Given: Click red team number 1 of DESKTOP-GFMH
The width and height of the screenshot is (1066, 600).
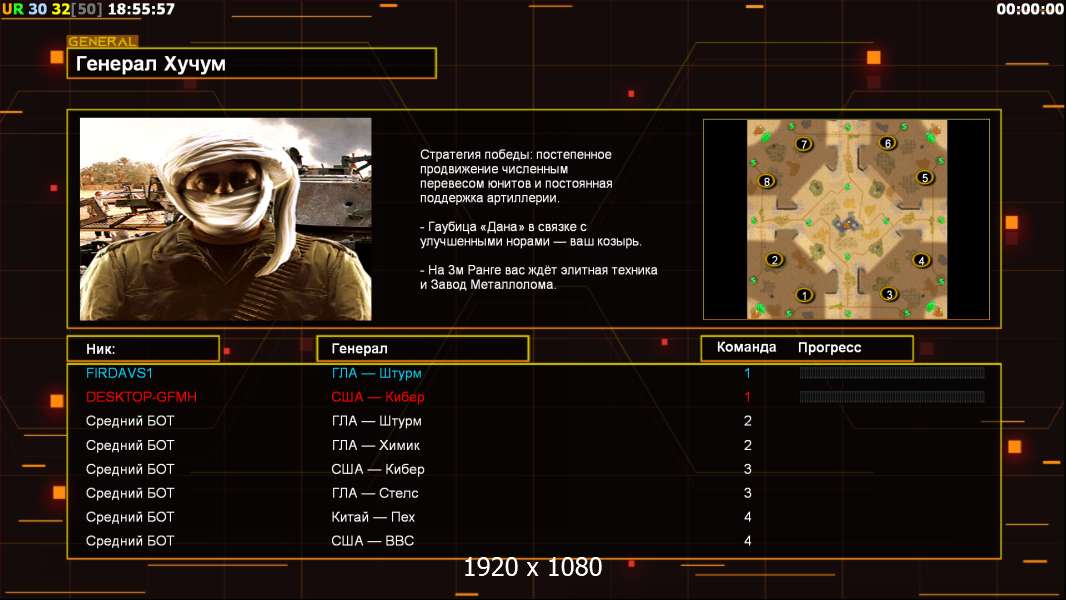Looking at the screenshot, I should (747, 397).
